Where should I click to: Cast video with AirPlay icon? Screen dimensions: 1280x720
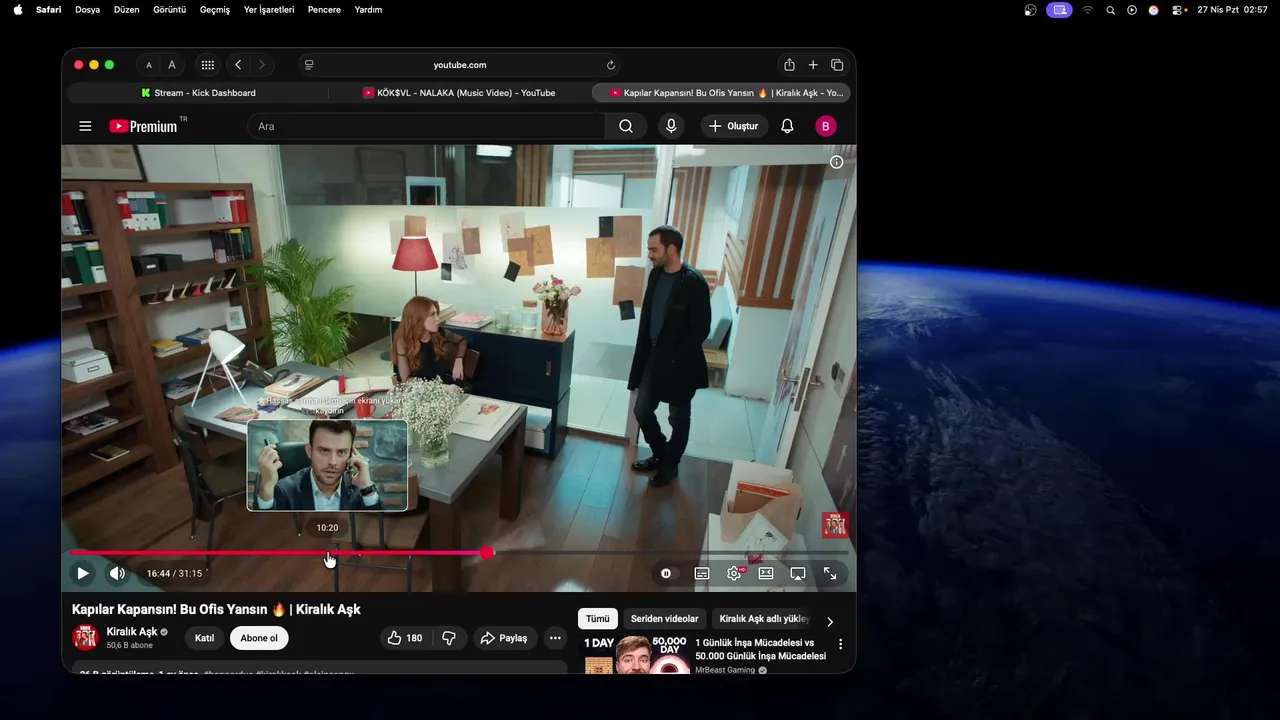[798, 573]
